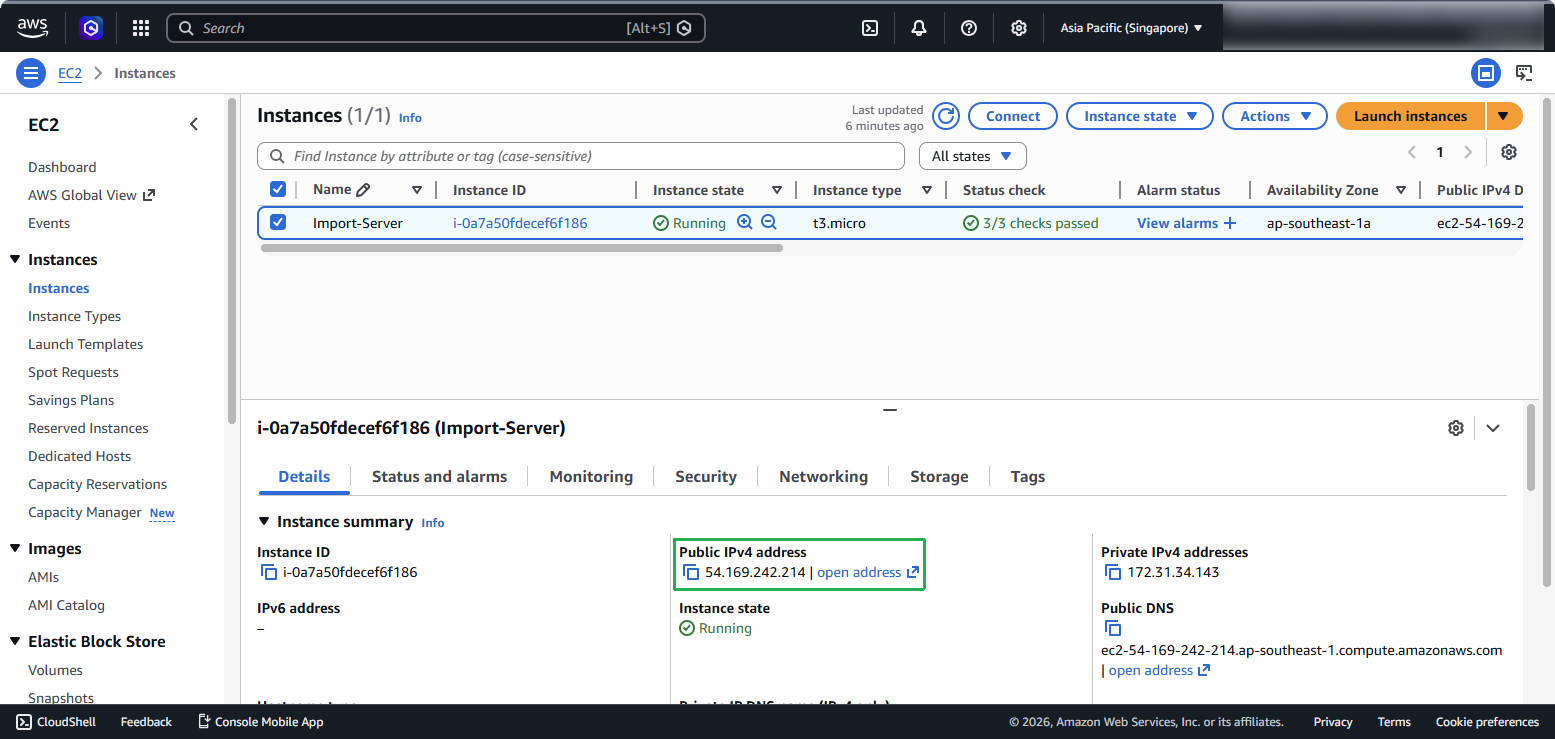Click the Connect button
The height and width of the screenshot is (739, 1555).
coord(1013,116)
